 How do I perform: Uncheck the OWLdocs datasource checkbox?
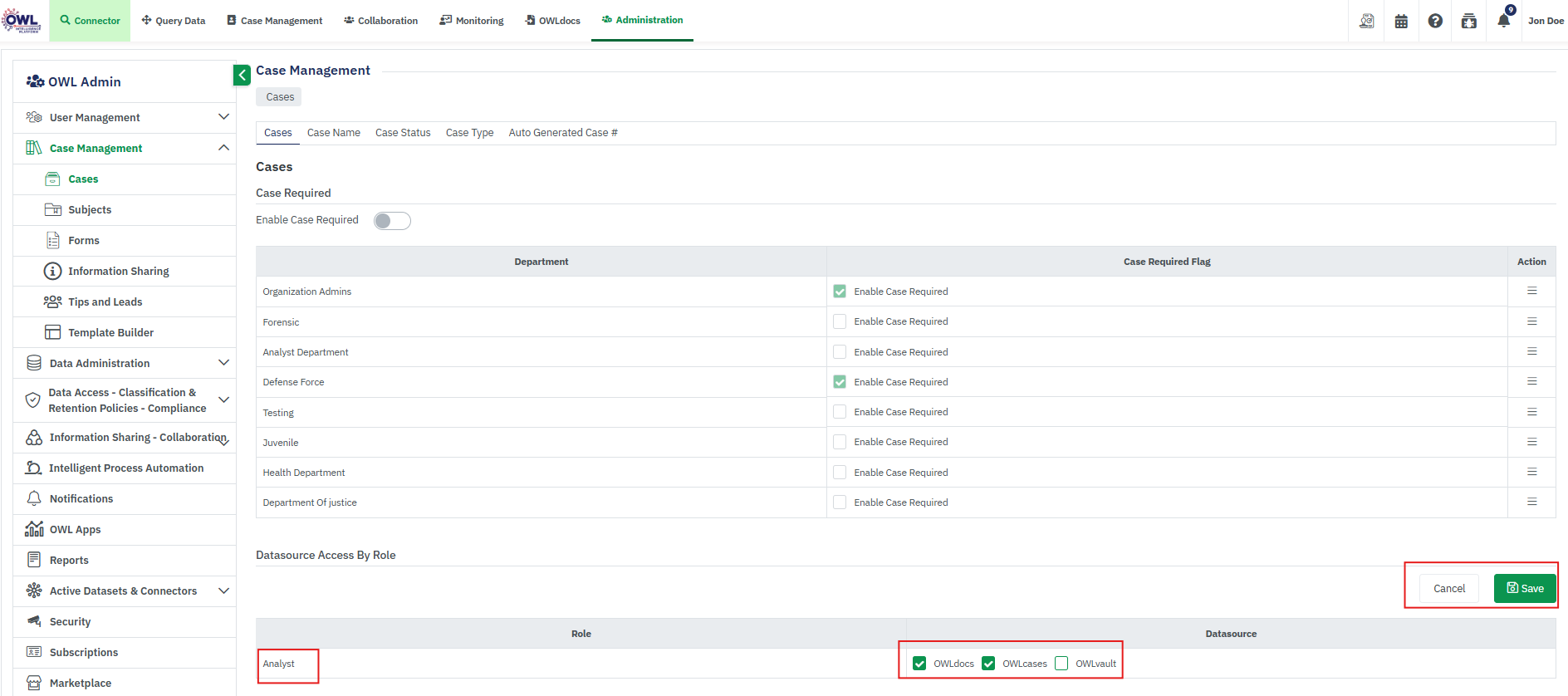click(919, 664)
